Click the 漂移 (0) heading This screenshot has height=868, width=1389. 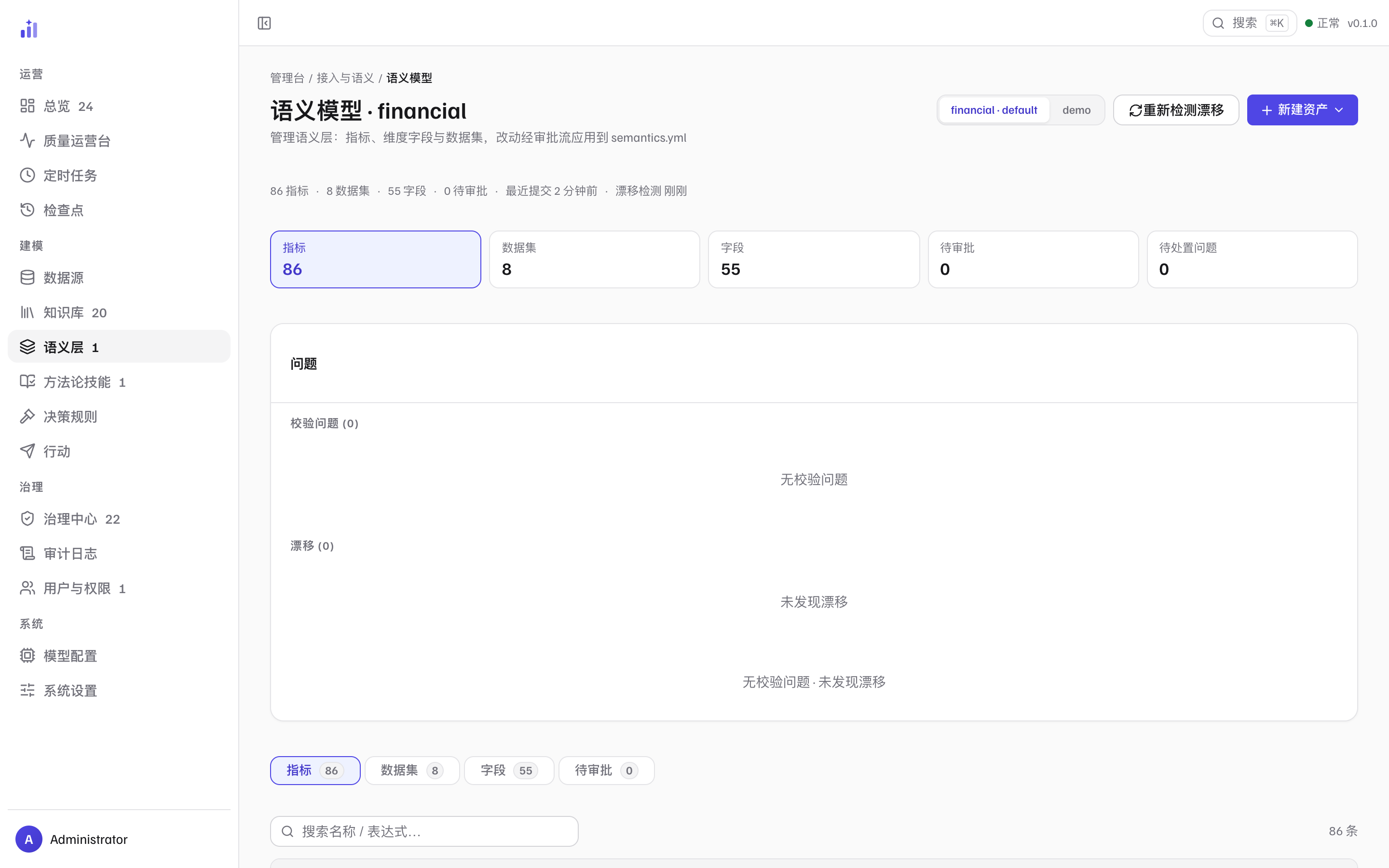click(x=312, y=545)
